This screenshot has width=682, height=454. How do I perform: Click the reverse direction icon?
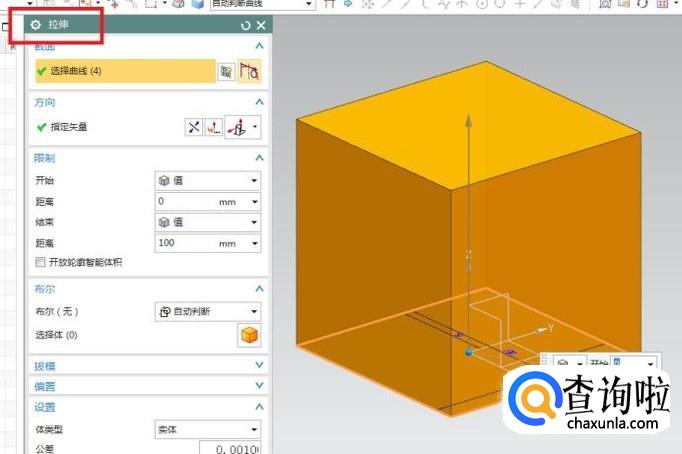click(x=194, y=127)
